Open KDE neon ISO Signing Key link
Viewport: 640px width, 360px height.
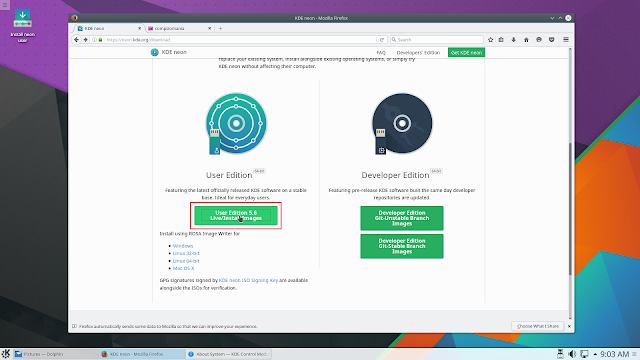pos(248,280)
